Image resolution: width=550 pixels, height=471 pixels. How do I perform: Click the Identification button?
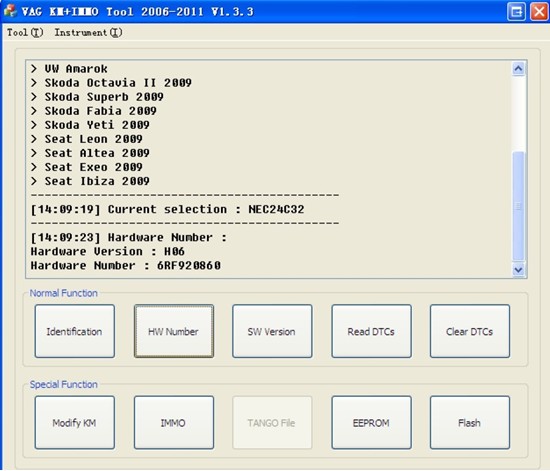point(75,331)
